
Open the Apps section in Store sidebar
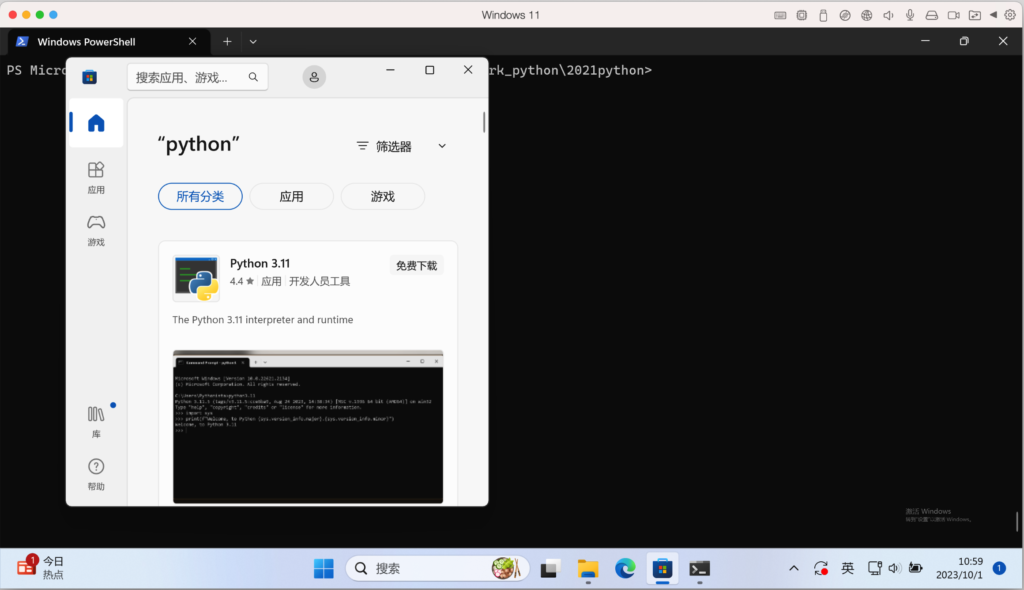point(96,178)
